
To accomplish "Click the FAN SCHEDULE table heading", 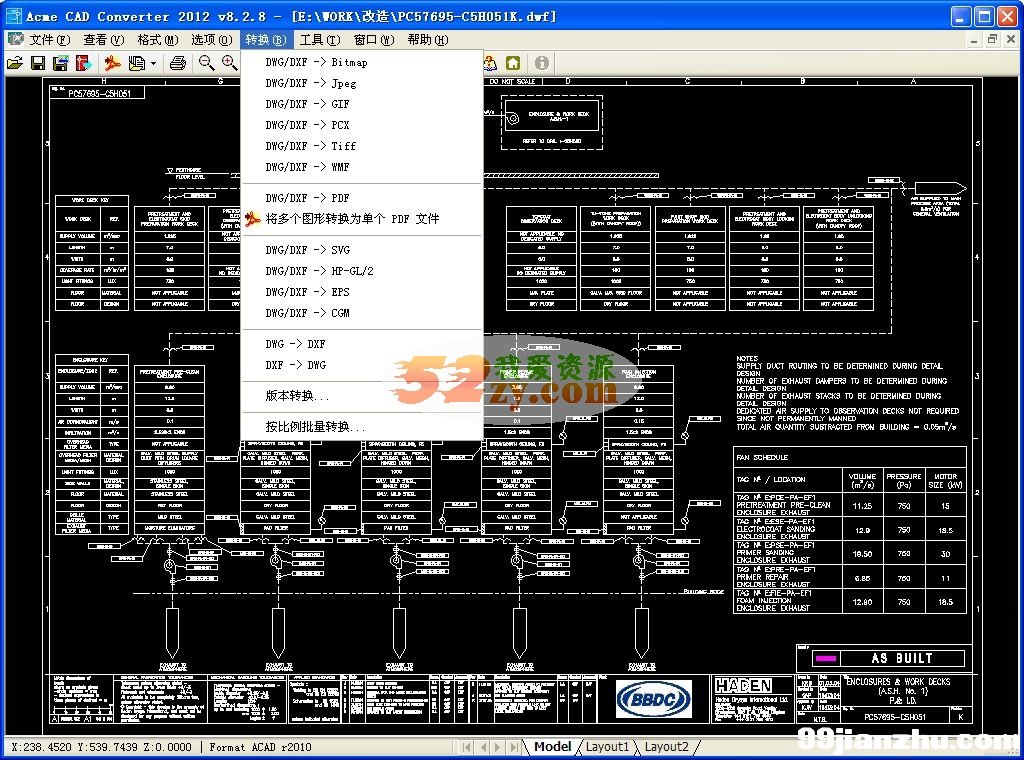I will [x=762, y=458].
